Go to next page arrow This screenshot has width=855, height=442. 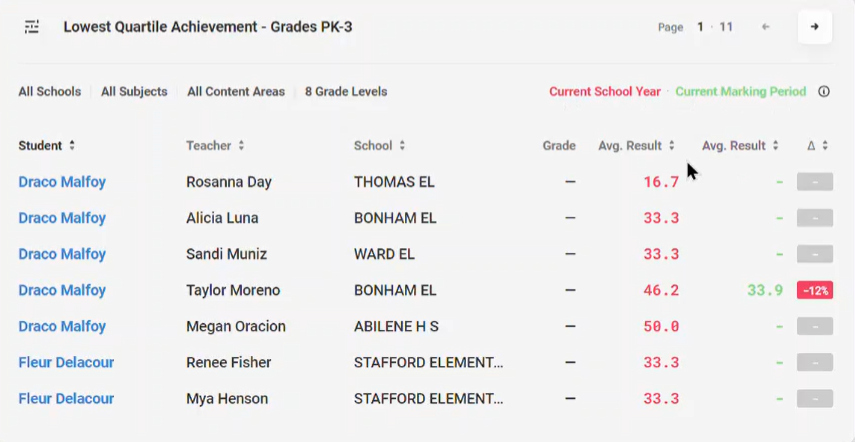(x=815, y=27)
